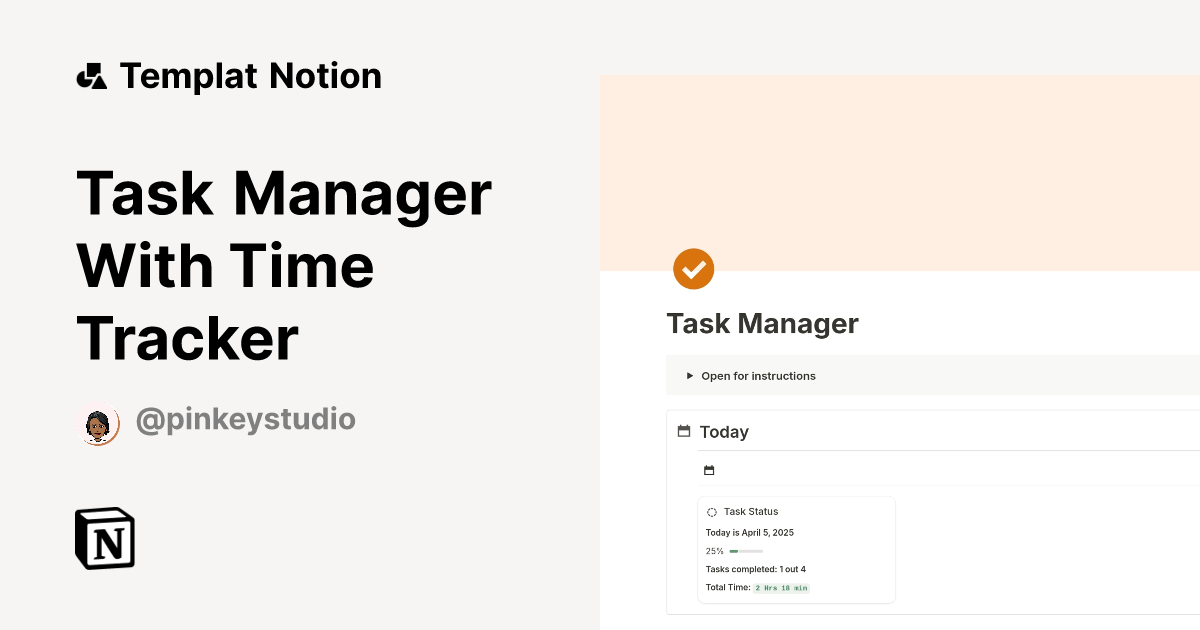Select the calendar icon beside Today
This screenshot has width=1200, height=630.
click(x=684, y=430)
